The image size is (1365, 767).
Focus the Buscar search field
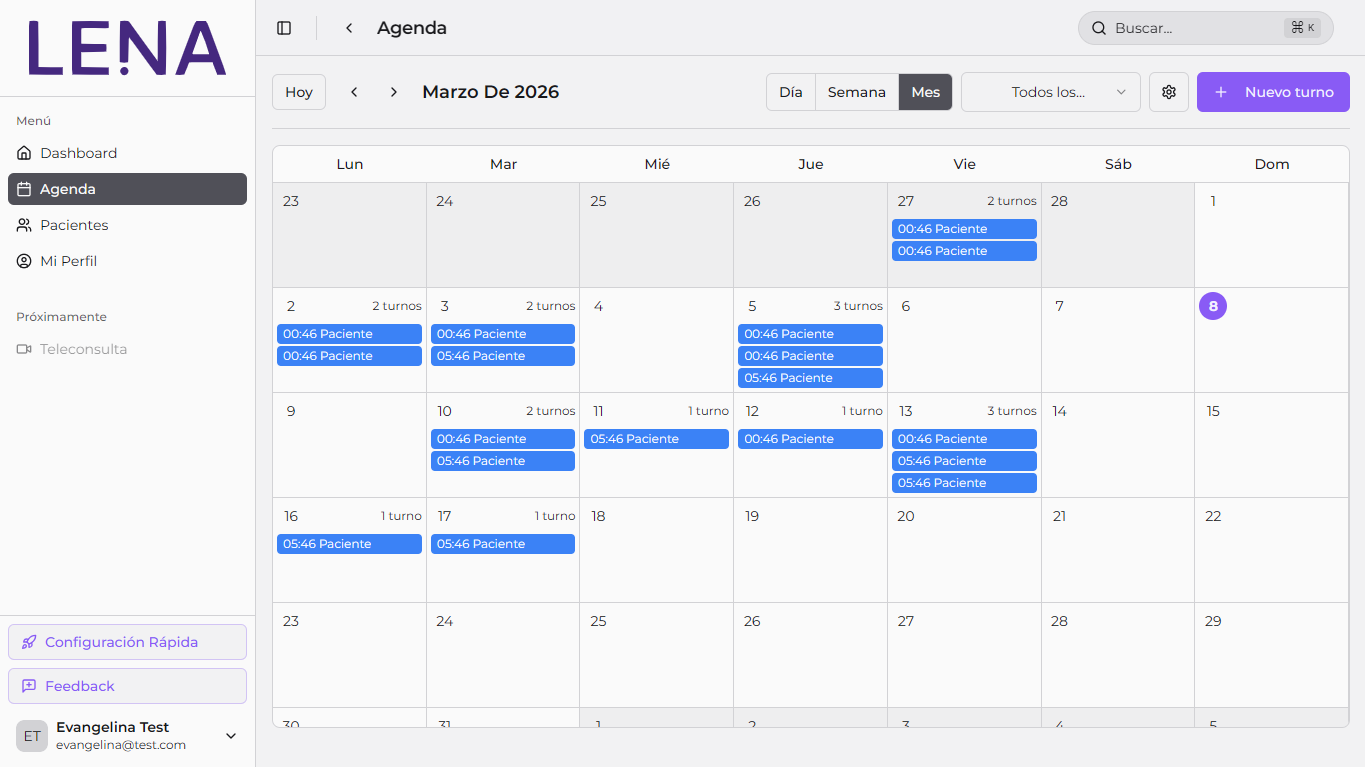[1206, 28]
